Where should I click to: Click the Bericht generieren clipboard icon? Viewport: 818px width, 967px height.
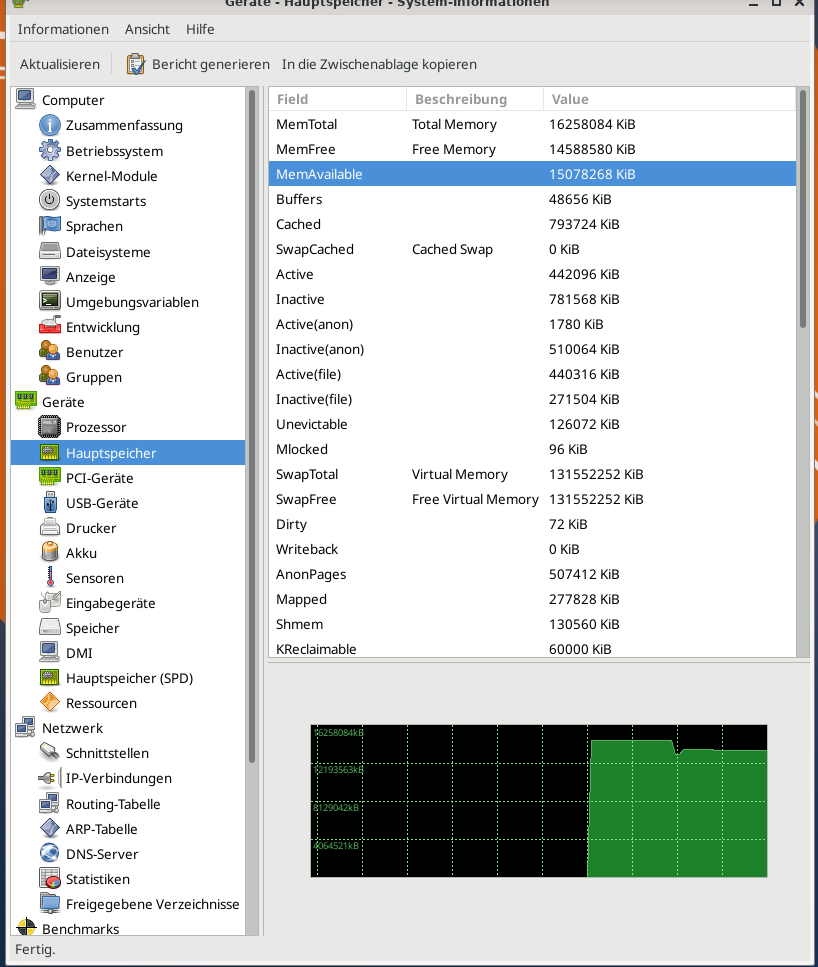point(136,64)
